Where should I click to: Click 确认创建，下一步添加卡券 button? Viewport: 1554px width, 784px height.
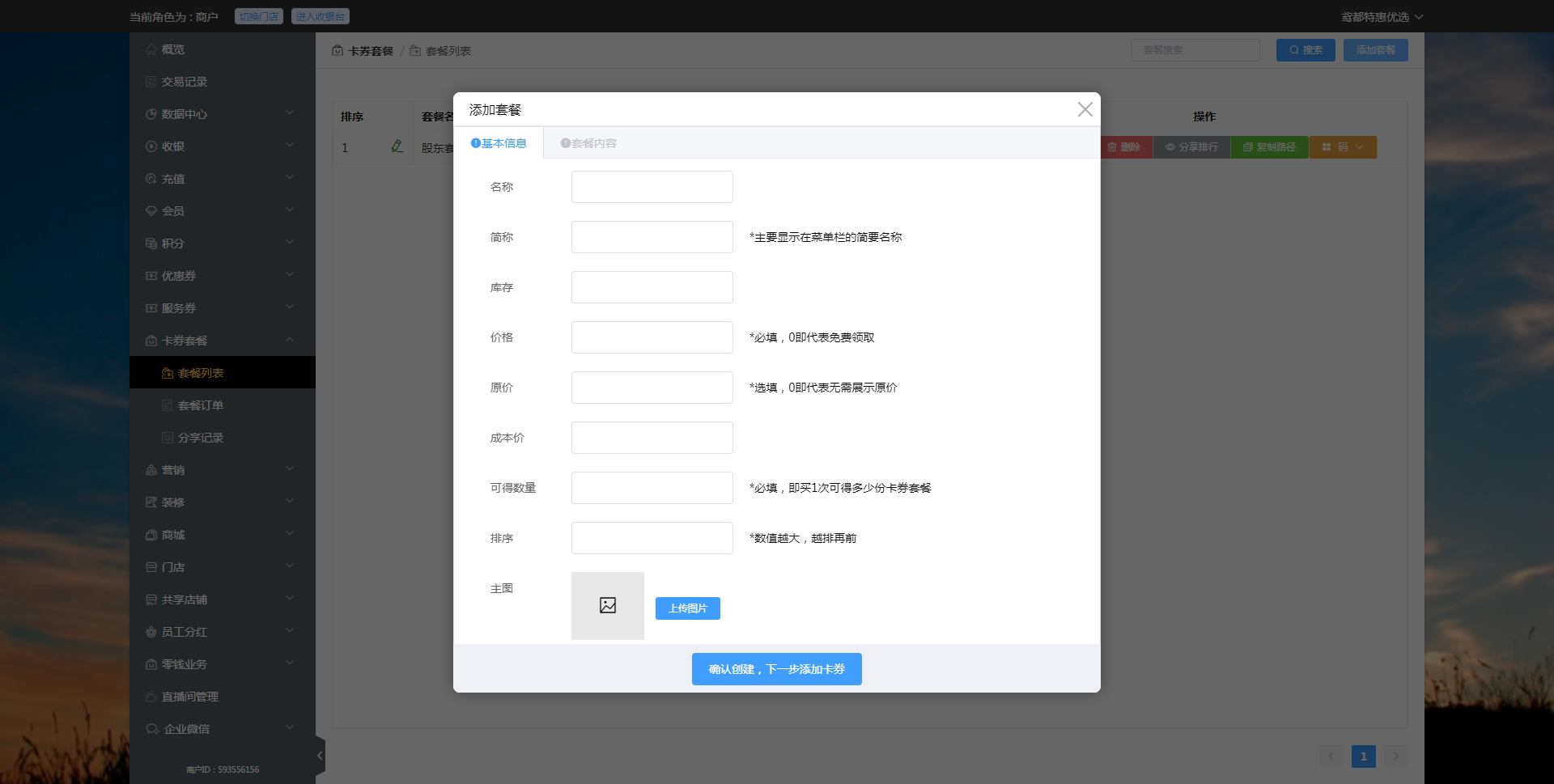pyautogui.click(x=777, y=669)
